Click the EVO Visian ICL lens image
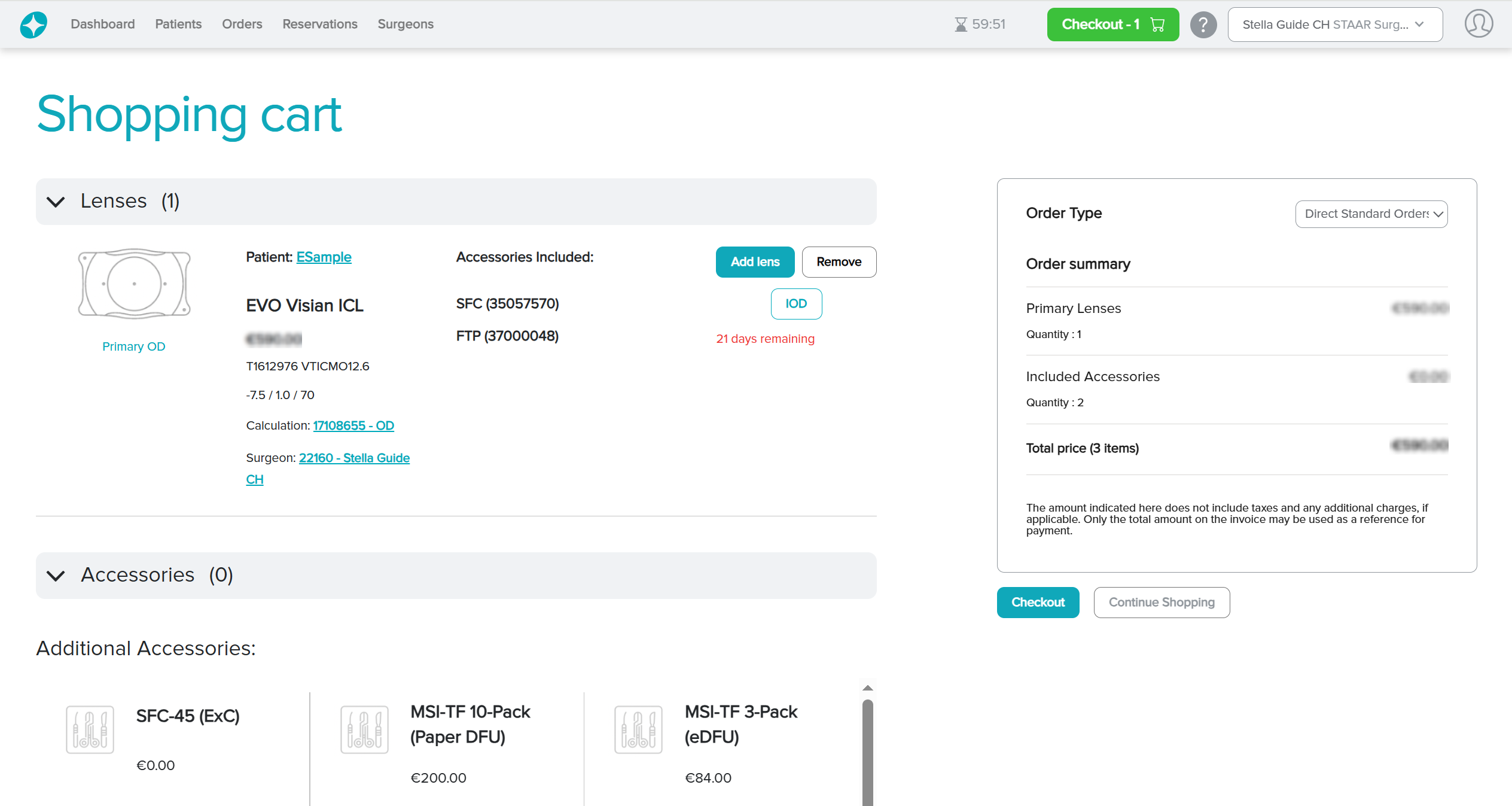Viewport: 1512px width, 806px height. tap(134, 283)
